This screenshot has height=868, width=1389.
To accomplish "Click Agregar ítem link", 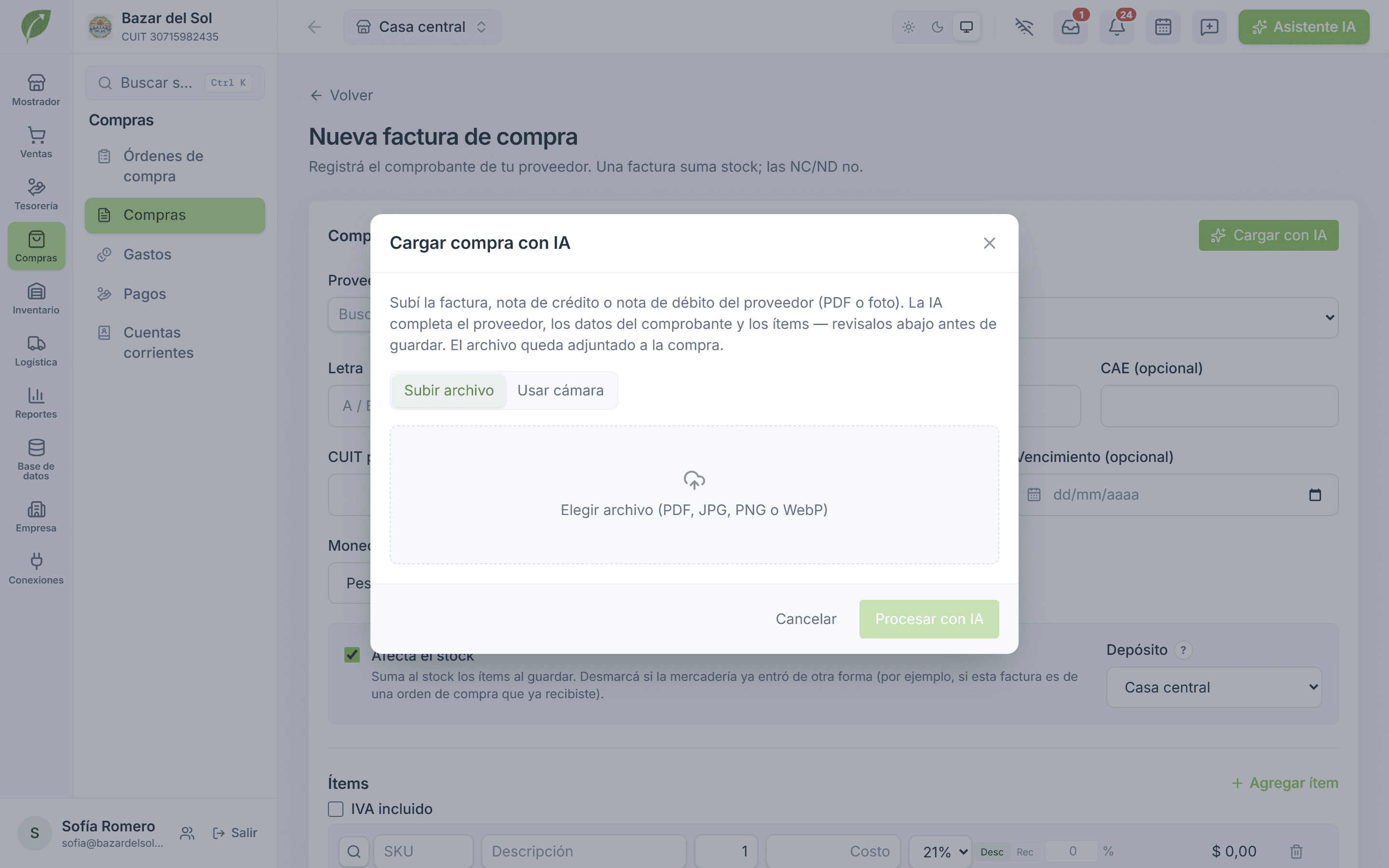I will 1285,783.
